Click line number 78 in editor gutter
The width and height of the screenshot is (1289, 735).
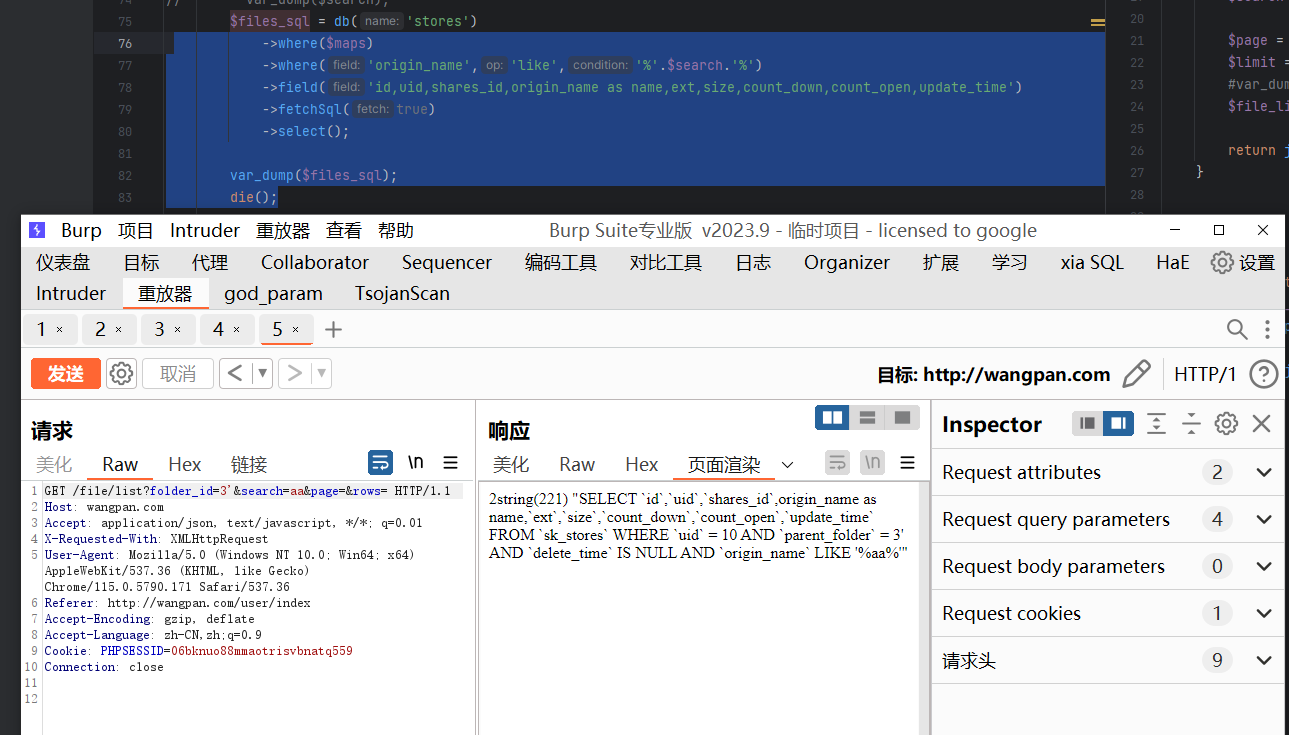[124, 87]
